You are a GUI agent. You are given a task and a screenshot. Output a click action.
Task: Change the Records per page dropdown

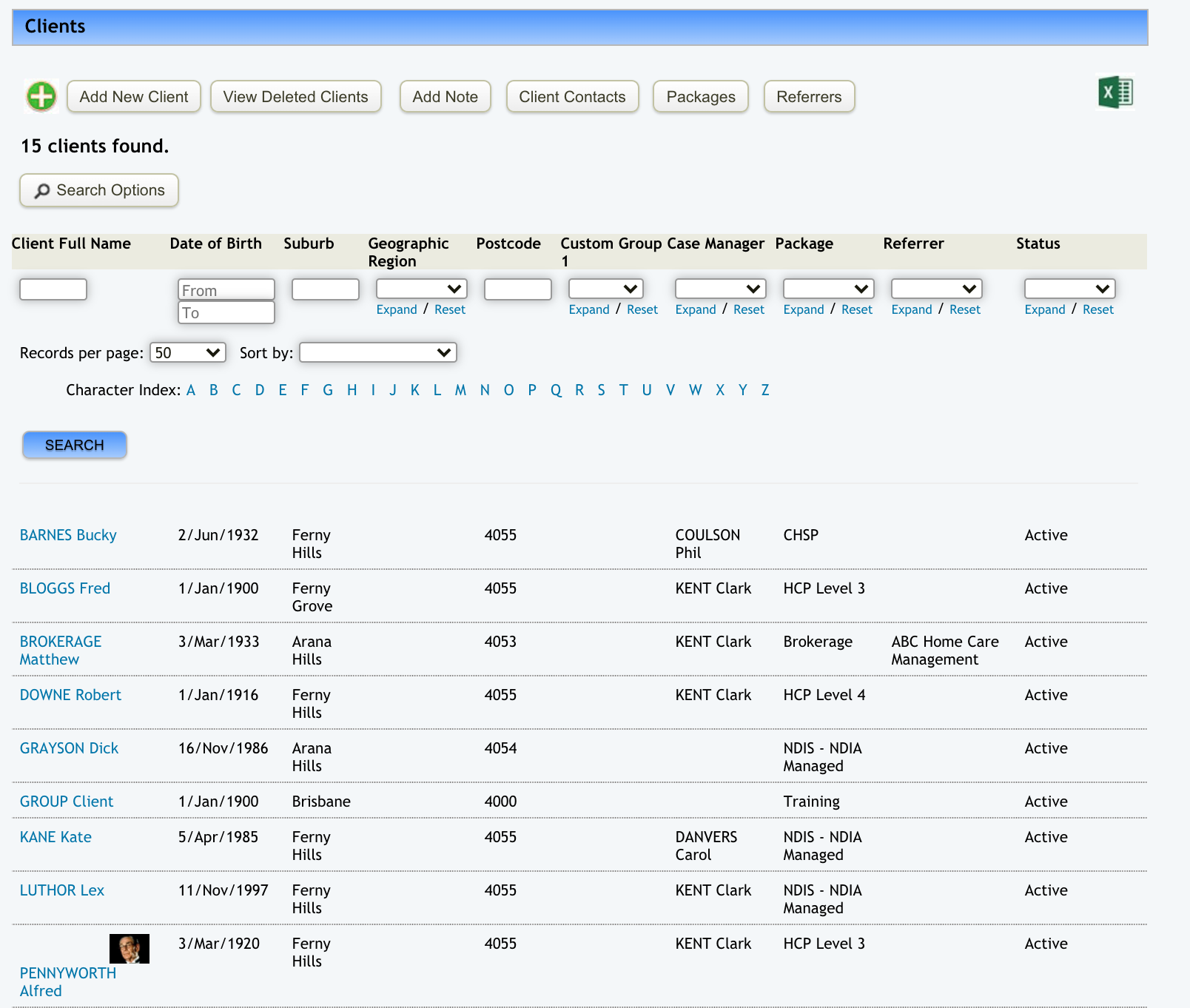[188, 352]
